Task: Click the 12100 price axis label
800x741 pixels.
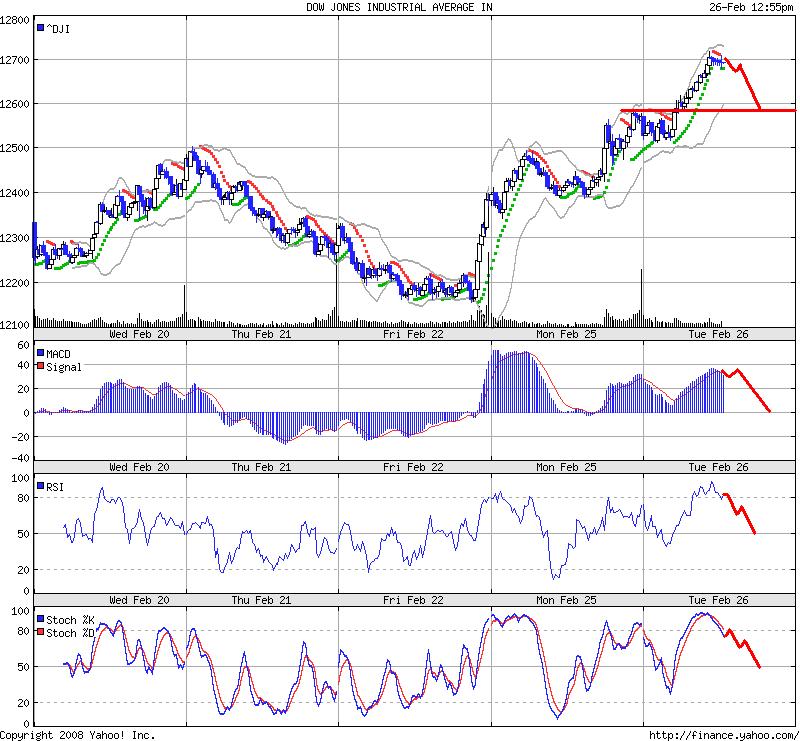Action: (x=15, y=324)
